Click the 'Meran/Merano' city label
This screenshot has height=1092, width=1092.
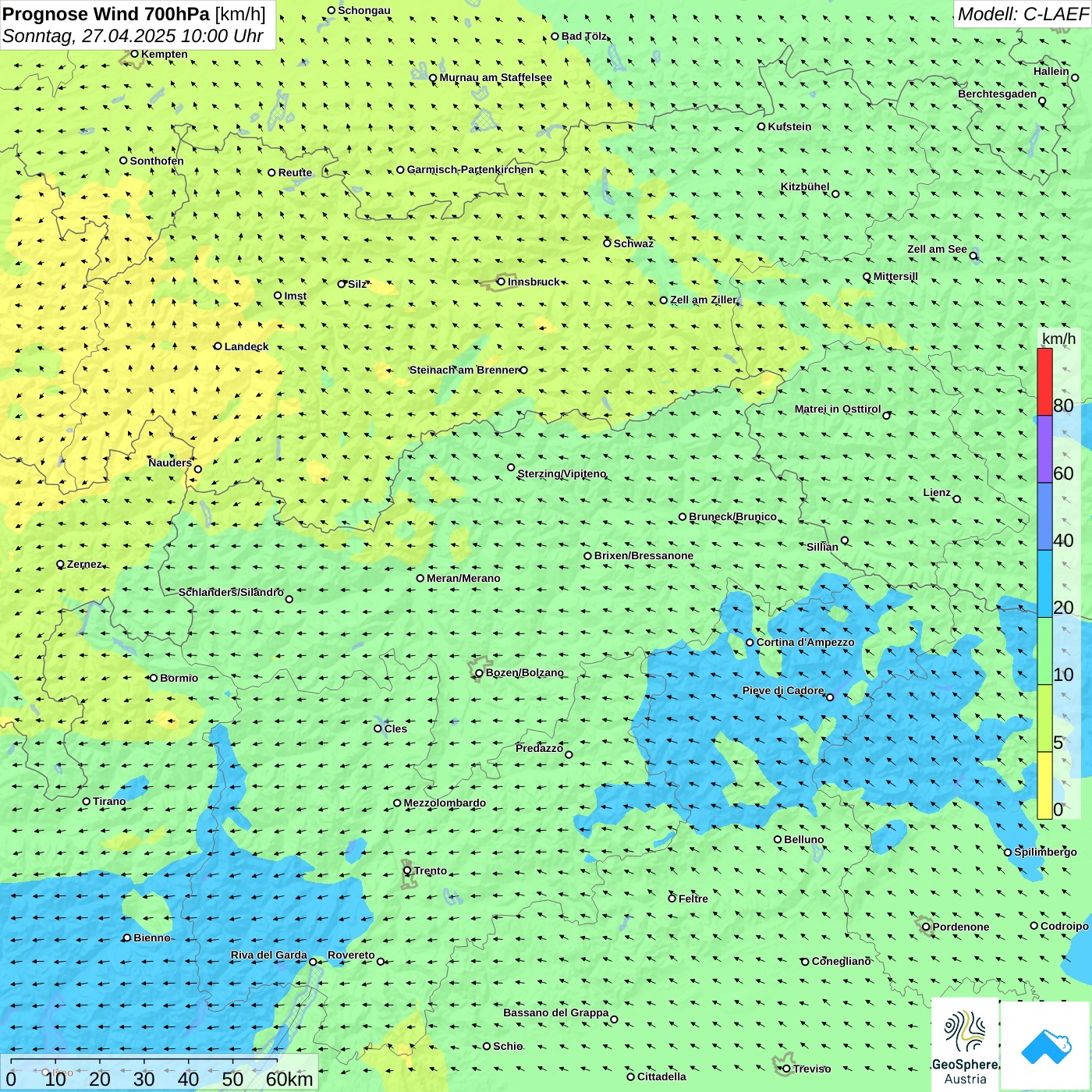463,578
